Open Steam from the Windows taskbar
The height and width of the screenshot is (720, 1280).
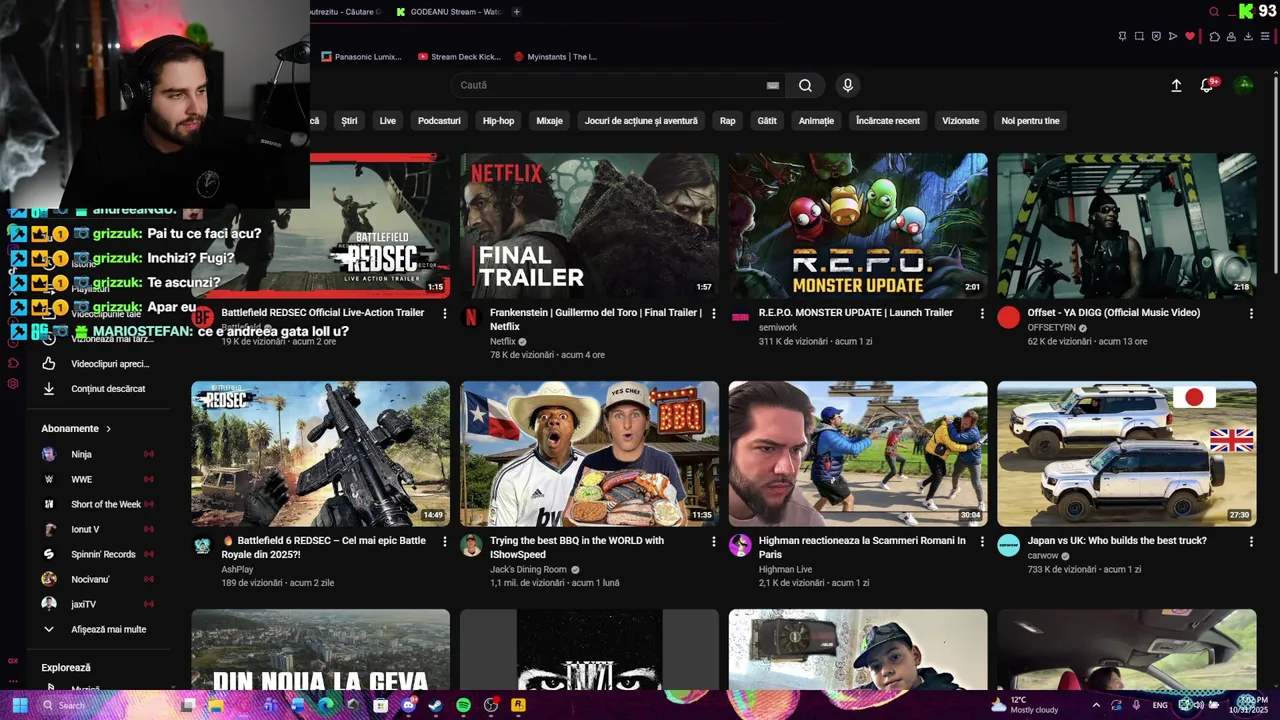tap(435, 705)
